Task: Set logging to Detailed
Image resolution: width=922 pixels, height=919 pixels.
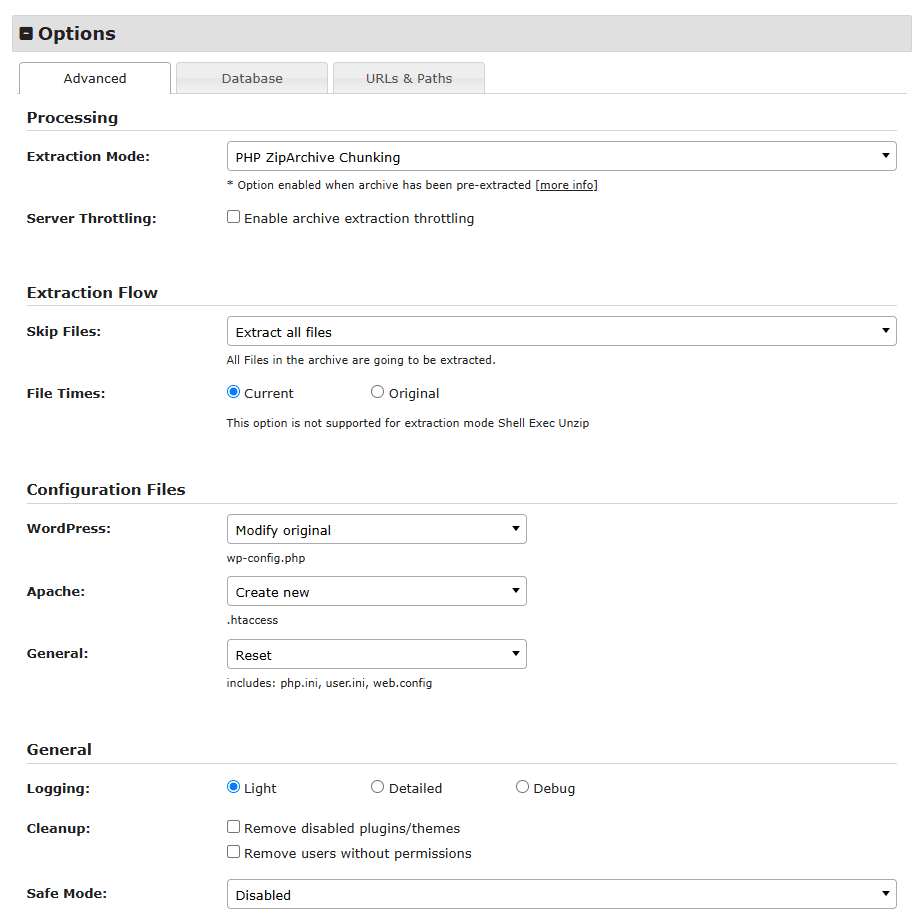Action: coord(377,787)
